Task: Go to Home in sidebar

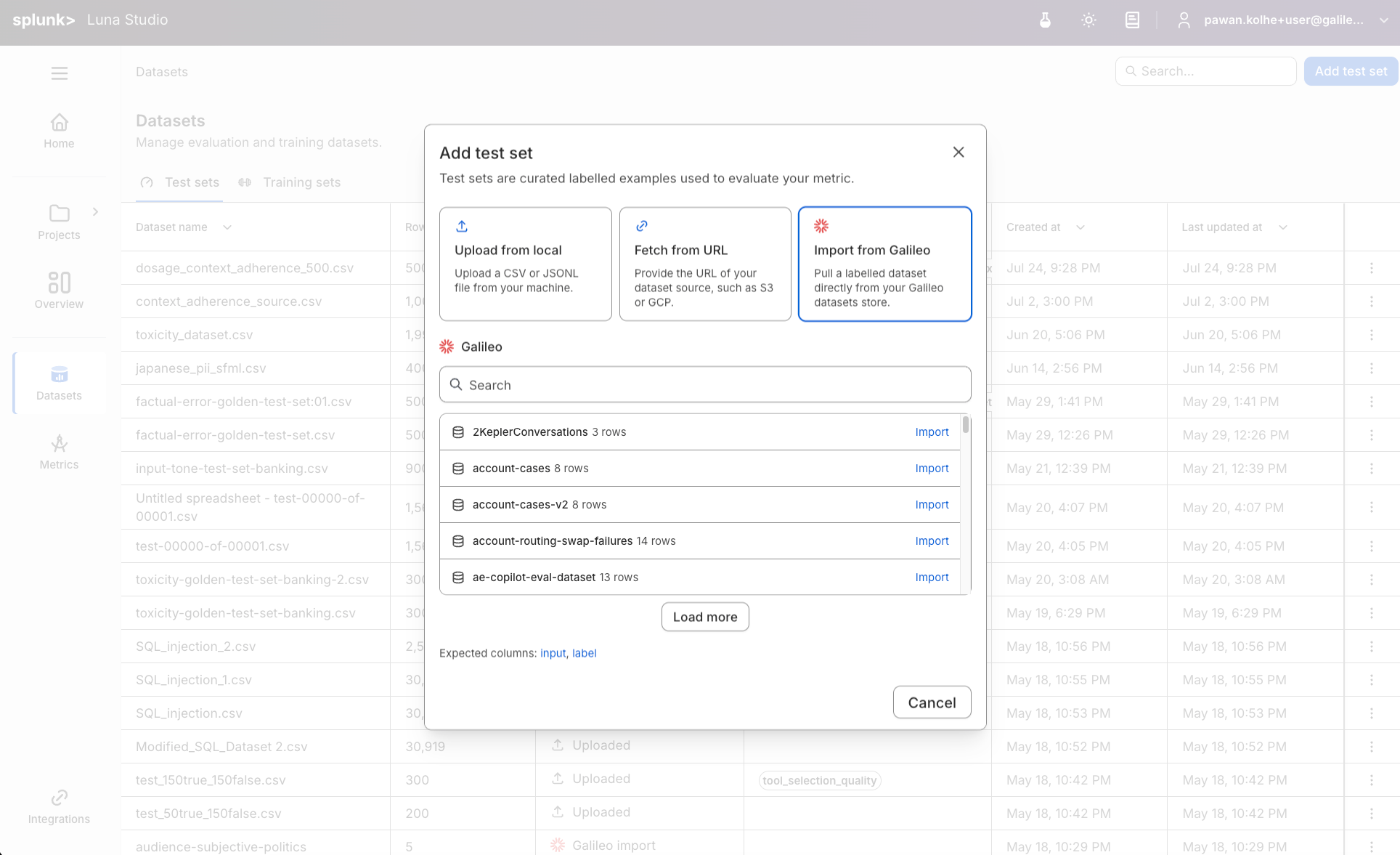Action: (59, 131)
